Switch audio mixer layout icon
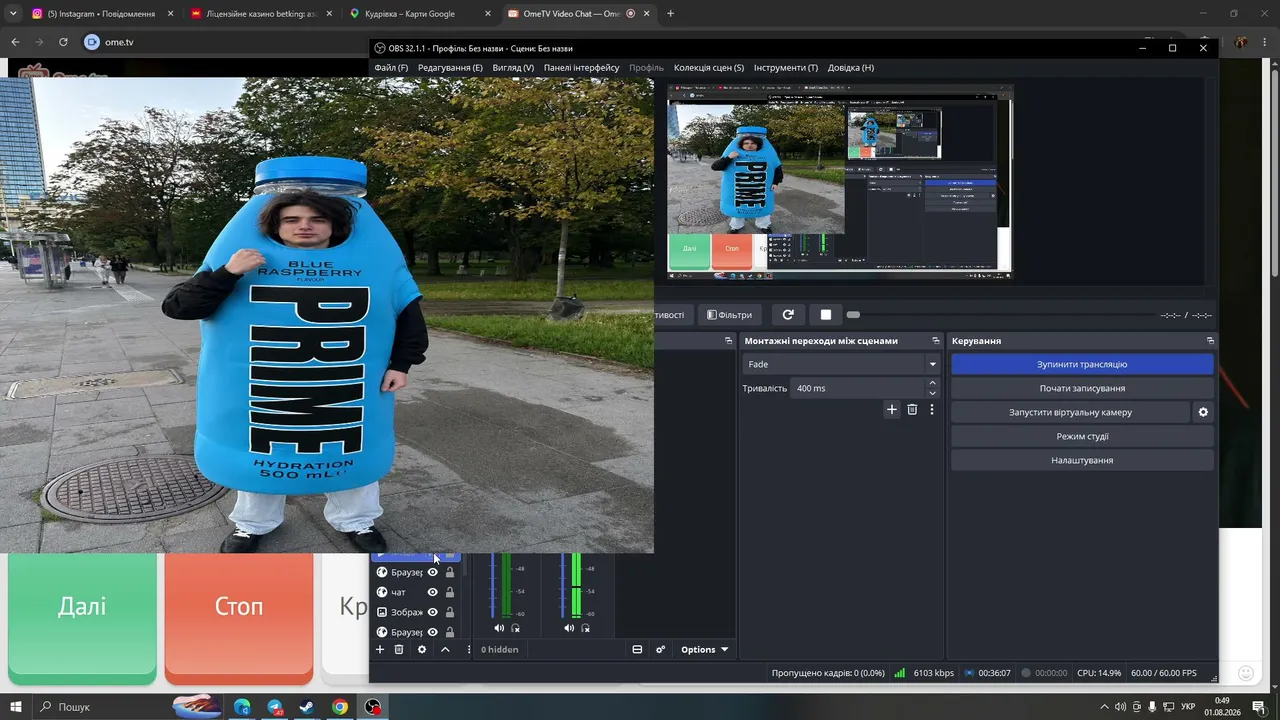 [x=637, y=649]
